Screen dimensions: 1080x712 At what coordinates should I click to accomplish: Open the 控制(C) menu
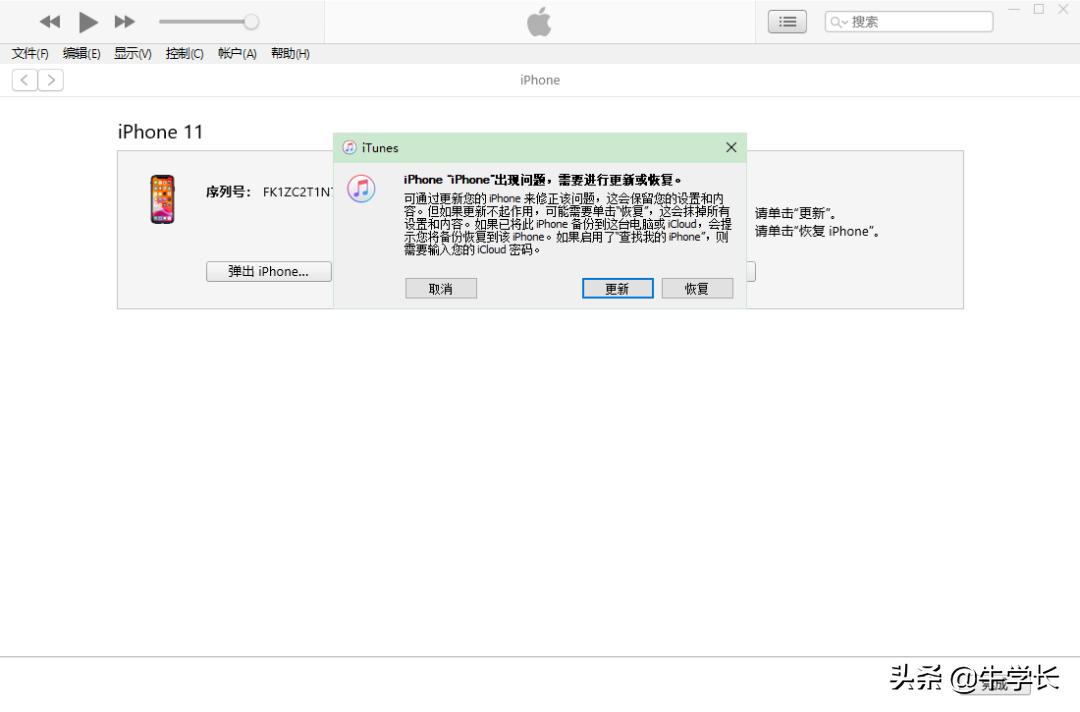point(184,53)
